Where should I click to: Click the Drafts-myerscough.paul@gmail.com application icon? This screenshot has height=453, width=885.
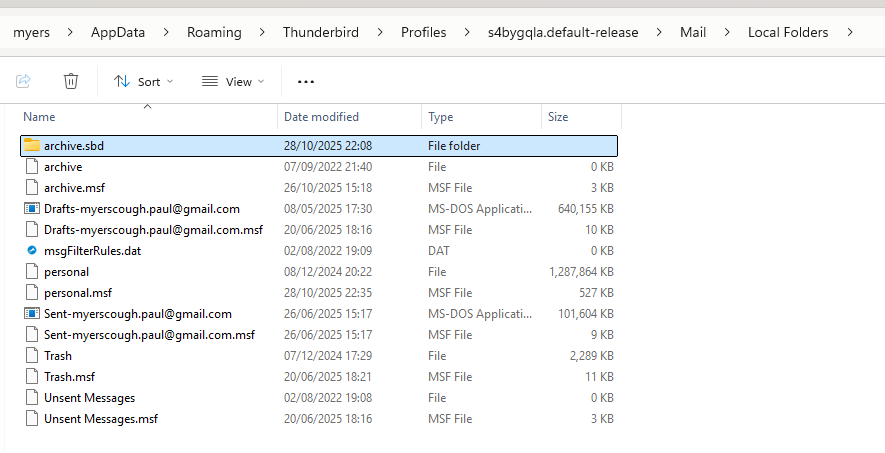click(x=32, y=209)
